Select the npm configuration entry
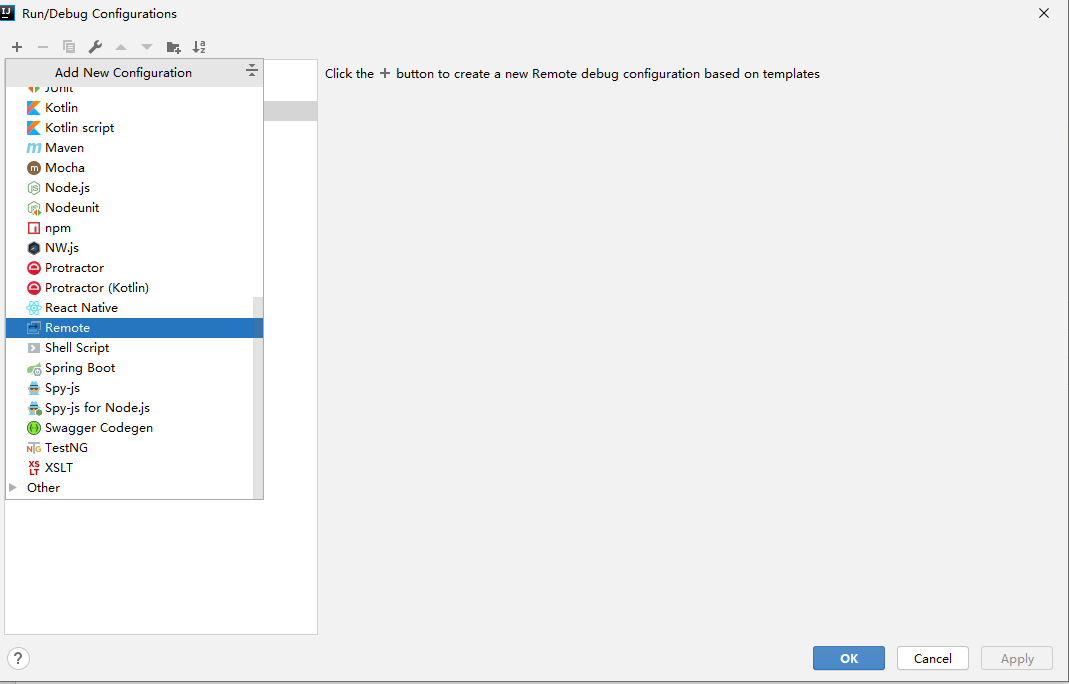The image size is (1069, 684). 134,228
